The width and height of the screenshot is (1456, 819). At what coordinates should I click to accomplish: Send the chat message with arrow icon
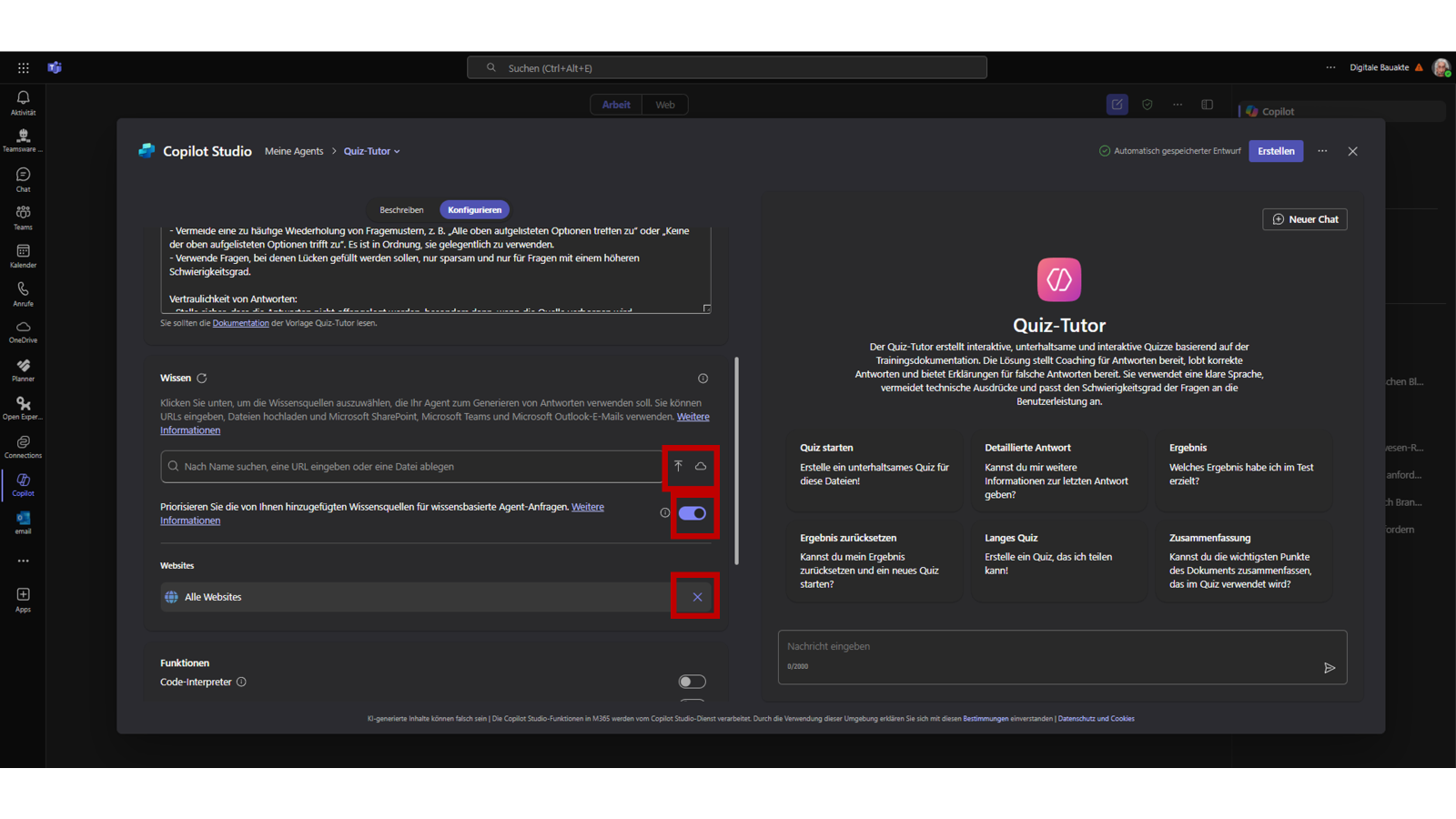pos(1330,668)
